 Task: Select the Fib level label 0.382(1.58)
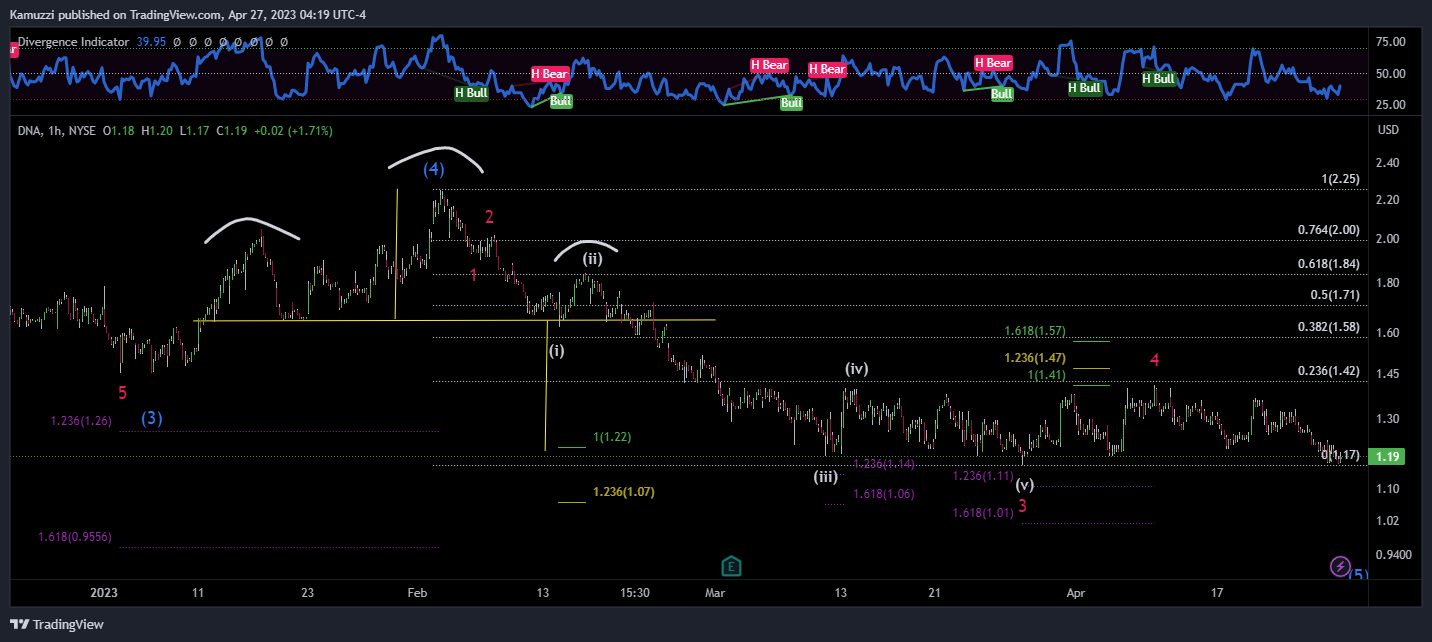click(x=1329, y=327)
